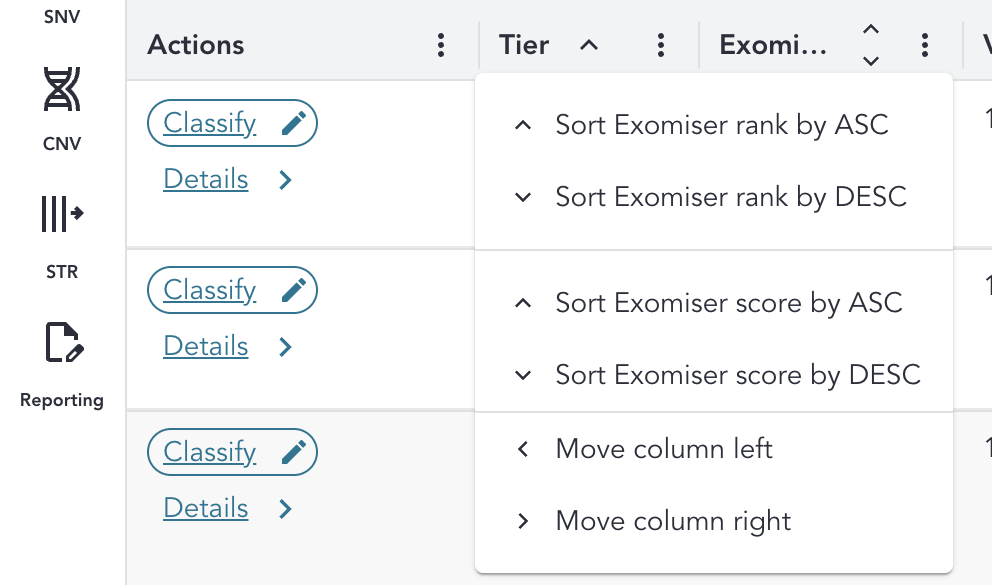Click the pencil icon inside first Classify button
Screen dimensions: 992x585
294,121
